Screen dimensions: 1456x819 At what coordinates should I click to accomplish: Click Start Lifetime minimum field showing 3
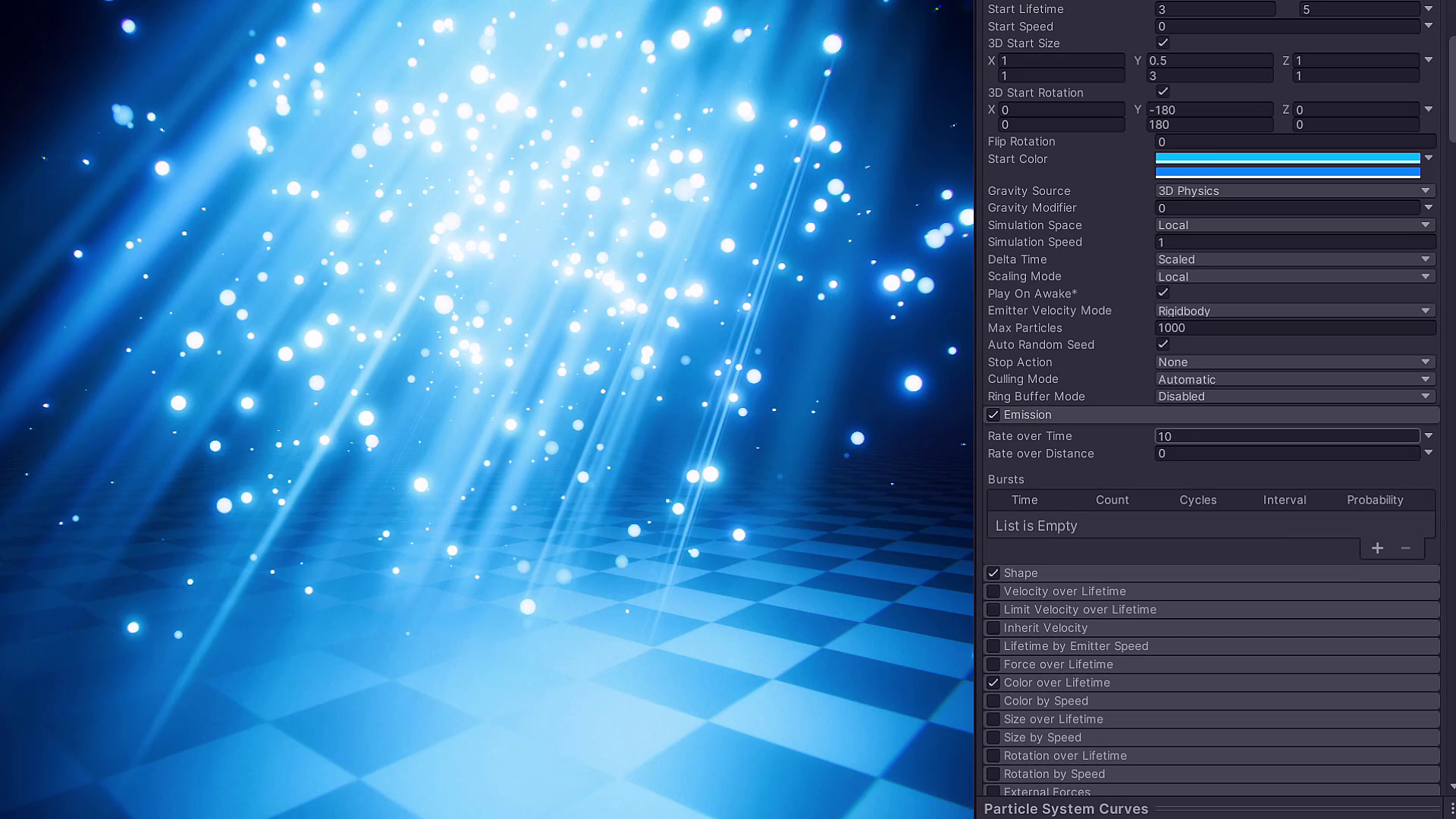(1215, 9)
